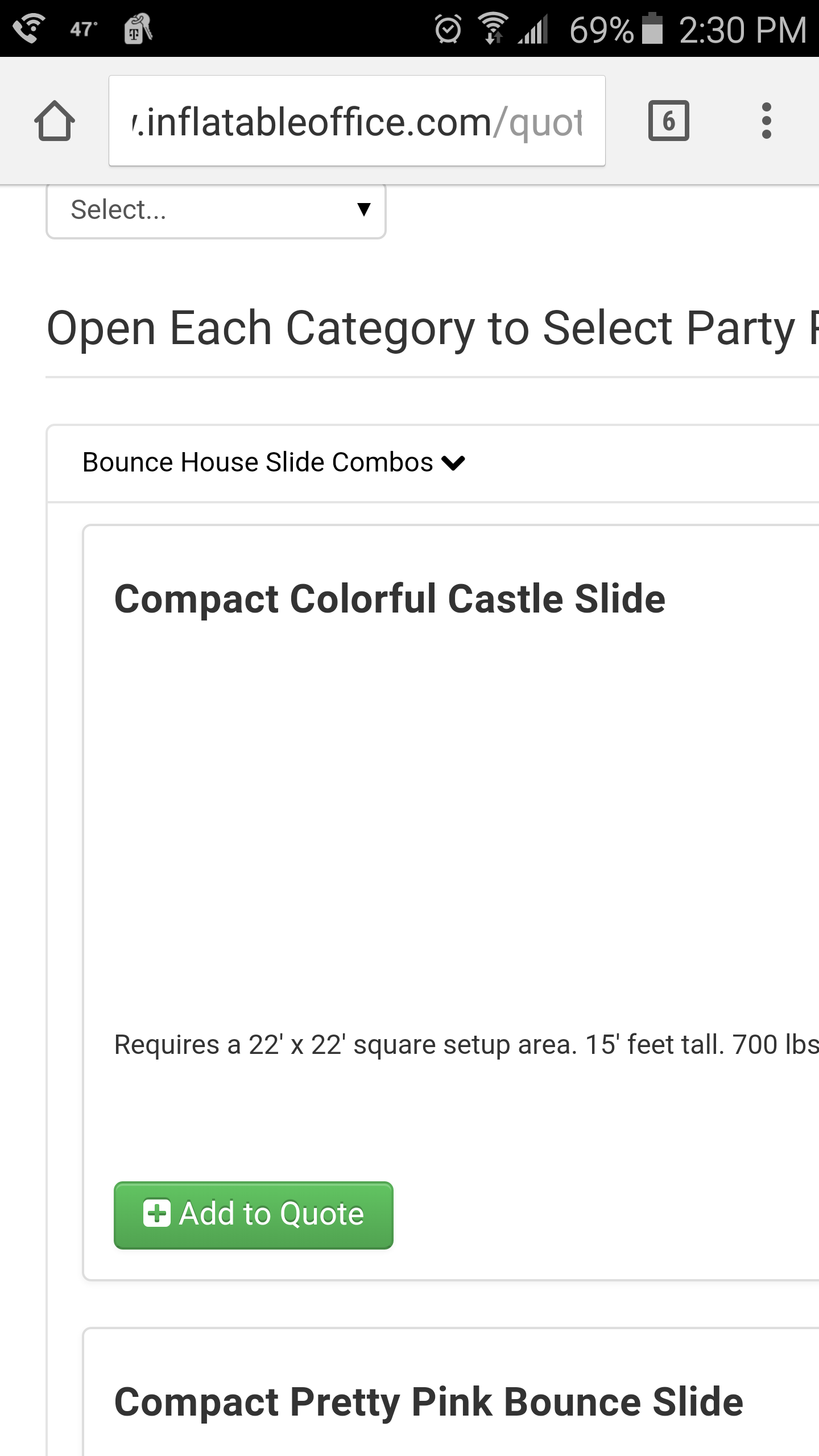The image size is (819, 1456).
Task: Tap the 2:30 PM clock
Action: point(743,30)
